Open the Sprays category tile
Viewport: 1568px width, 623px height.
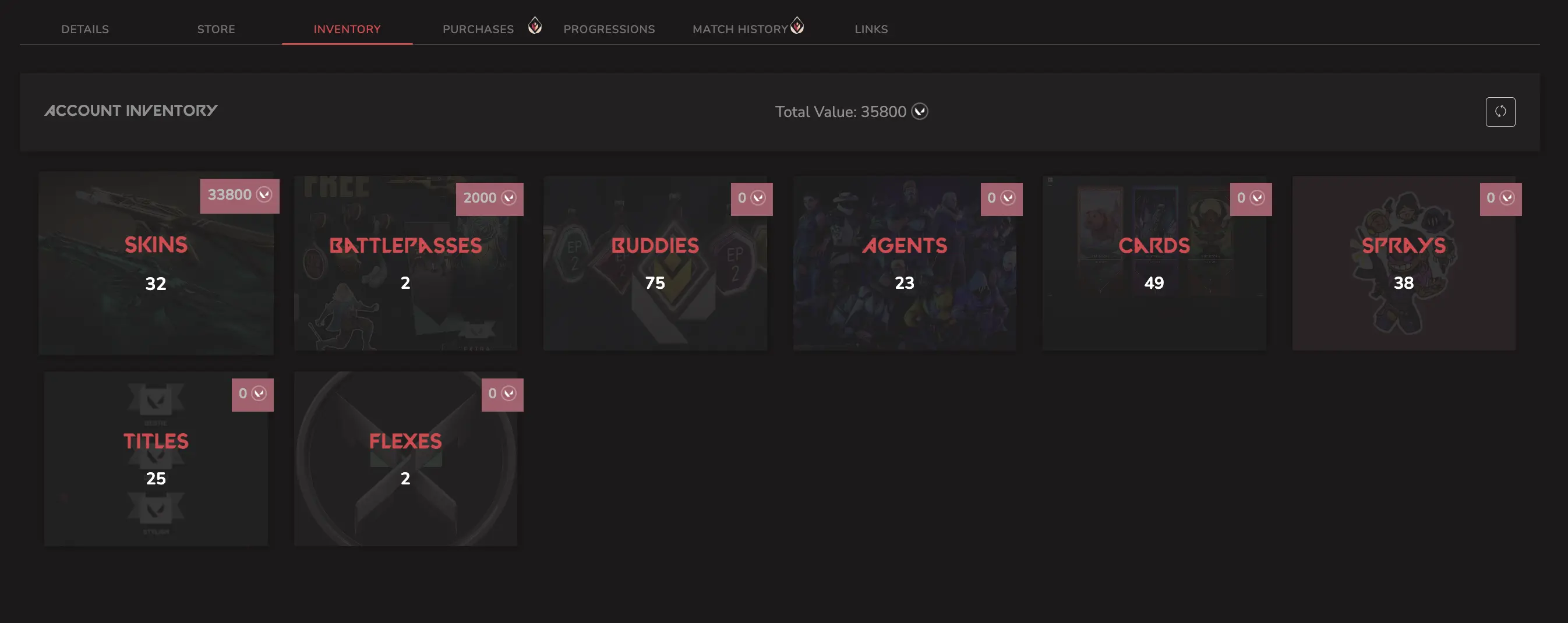(x=1404, y=263)
